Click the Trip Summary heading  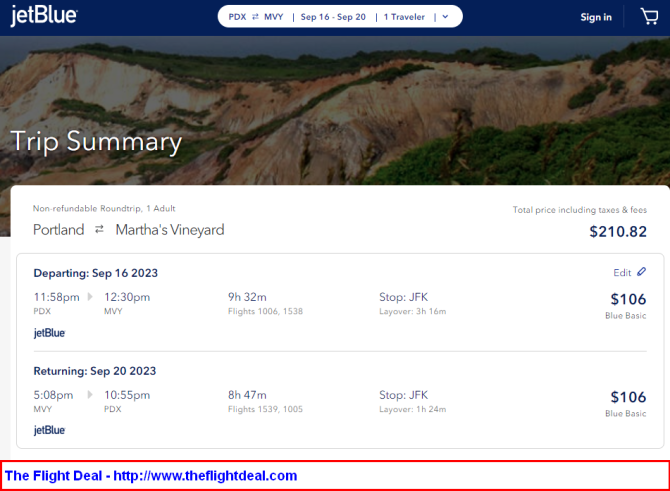point(96,141)
